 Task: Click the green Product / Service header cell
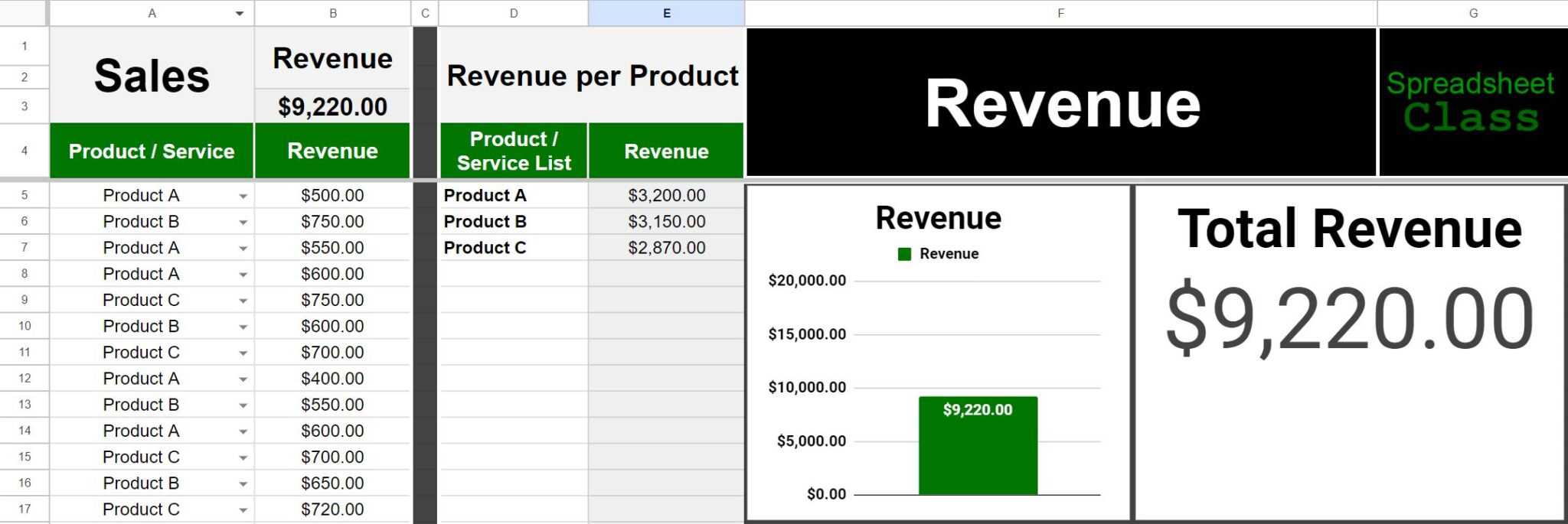[152, 151]
